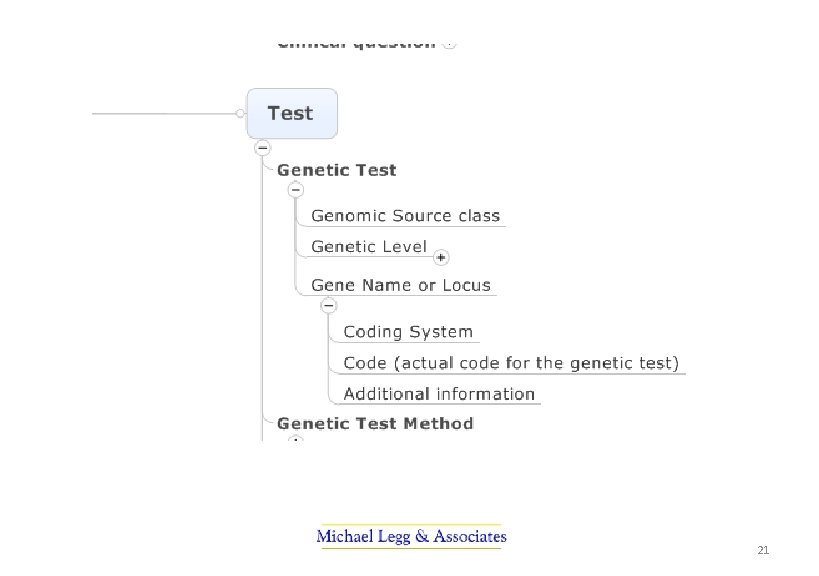The image size is (819, 576).
Task: Toggle the expander below Genetic Test Method
Action: point(295,439)
